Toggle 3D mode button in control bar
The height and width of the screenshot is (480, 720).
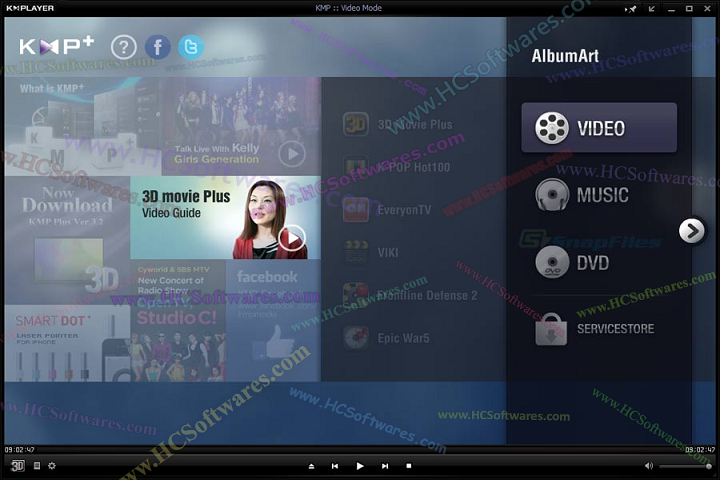pos(17,466)
